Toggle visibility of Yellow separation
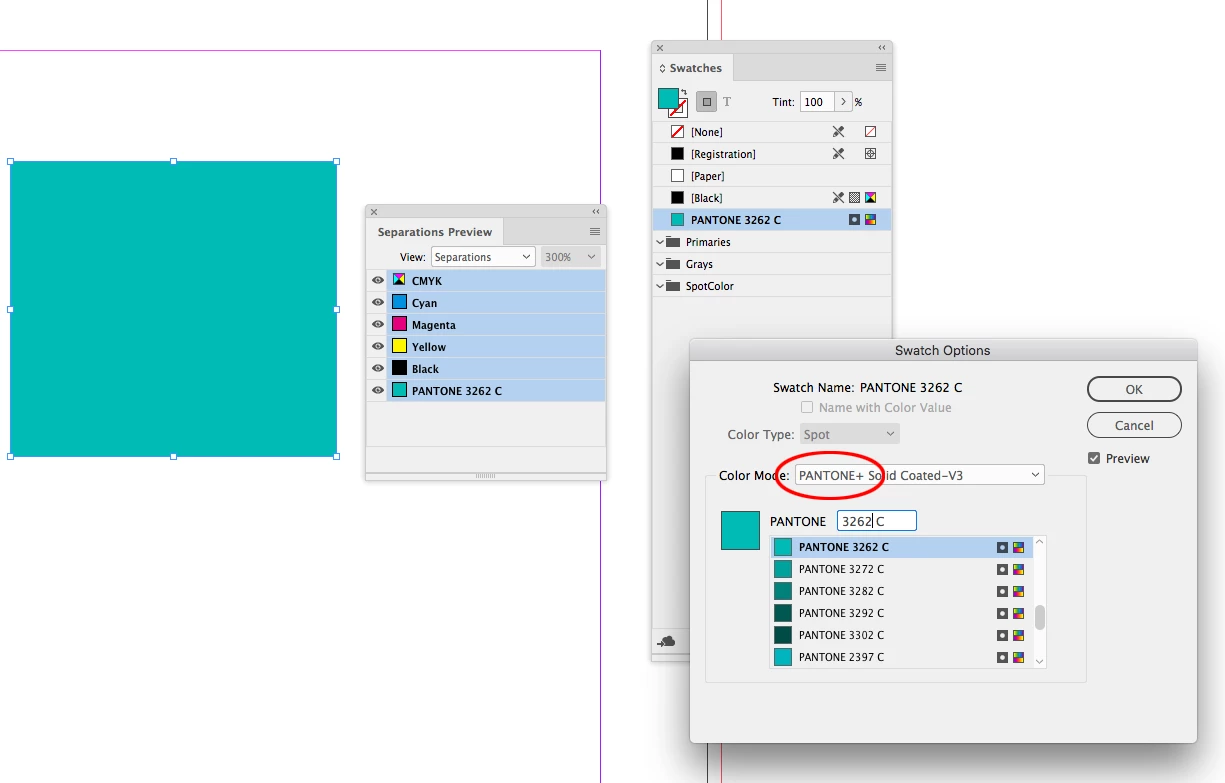The image size is (1225, 783). point(378,347)
